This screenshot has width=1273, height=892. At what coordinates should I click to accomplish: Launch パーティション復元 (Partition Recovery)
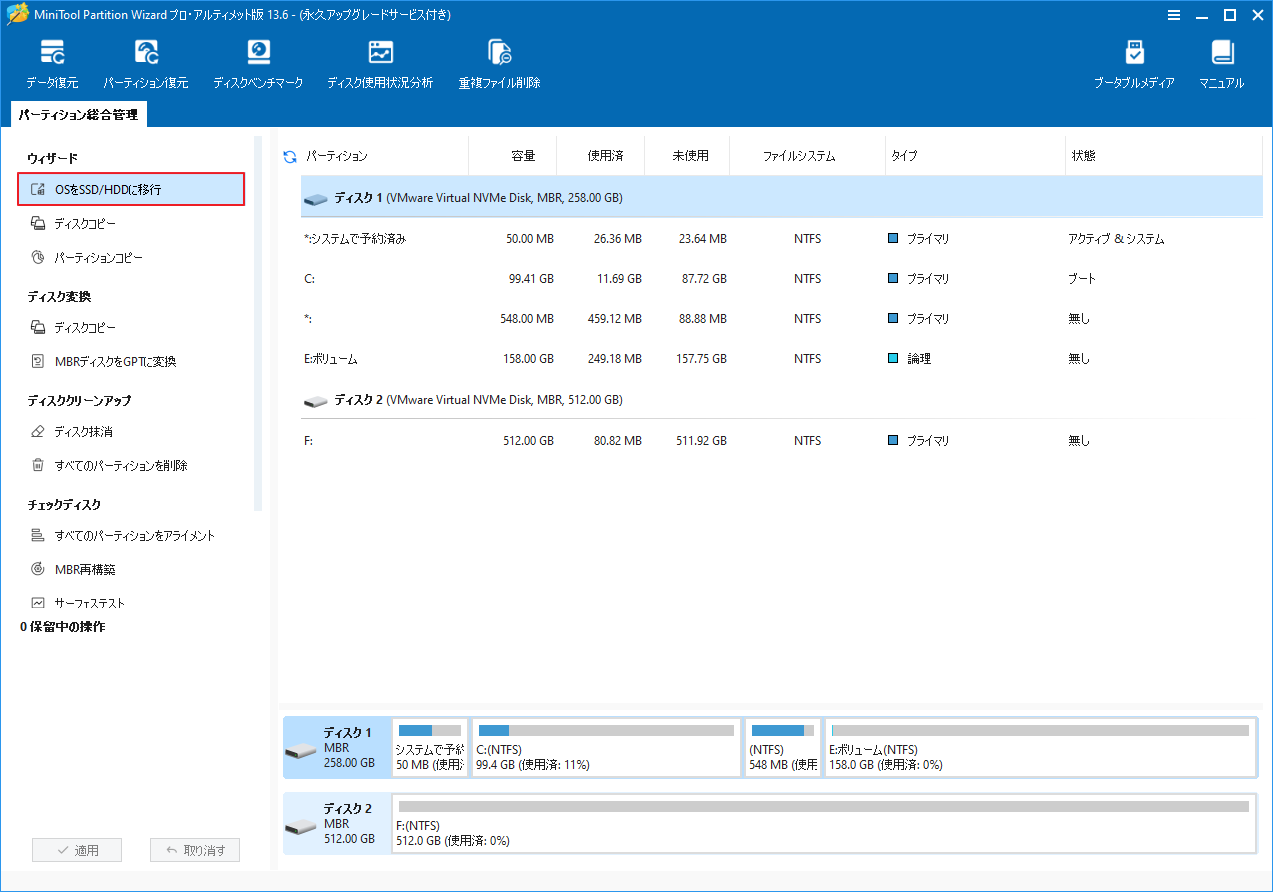[x=146, y=62]
